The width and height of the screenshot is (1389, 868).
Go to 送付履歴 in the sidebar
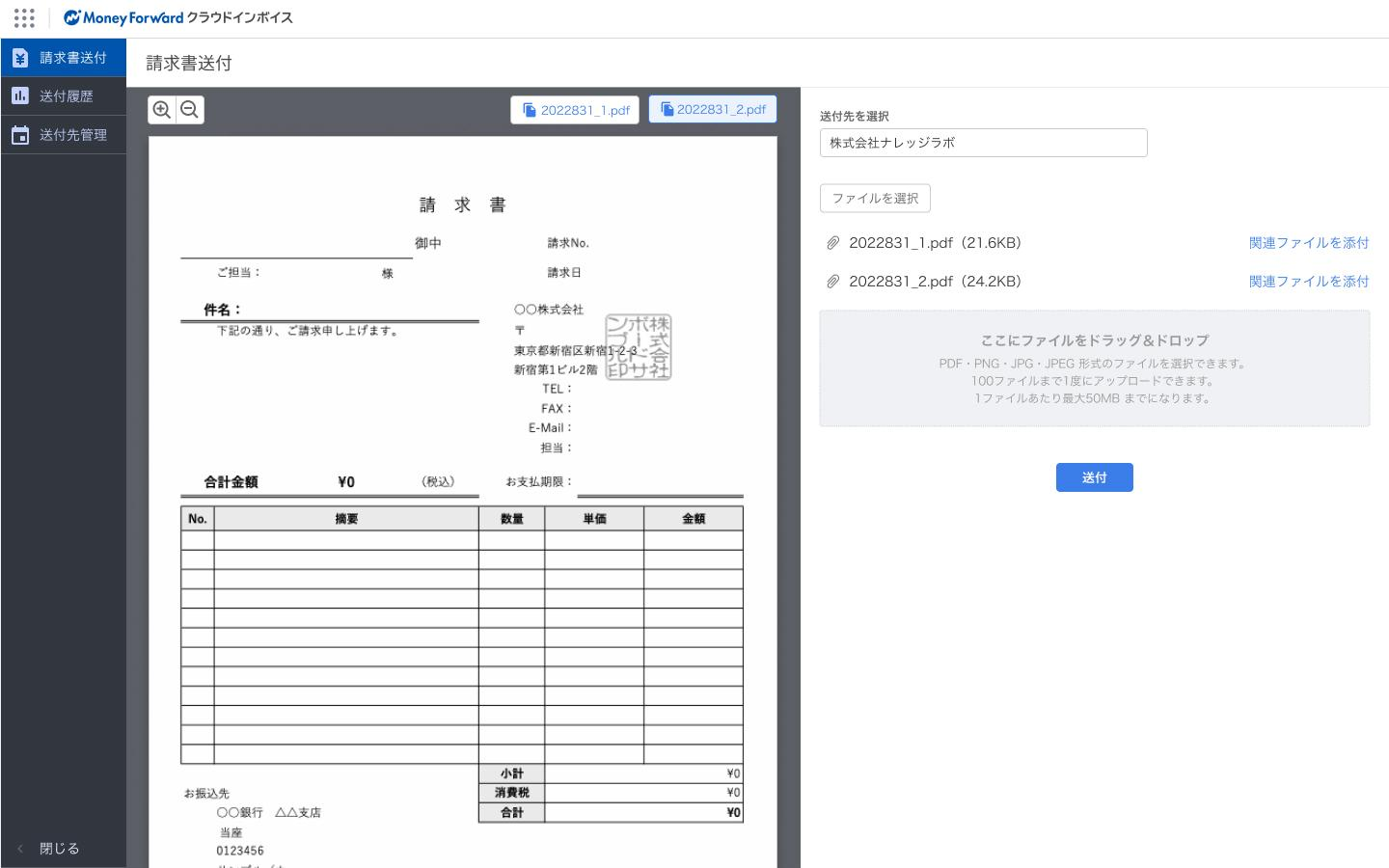coord(64,96)
